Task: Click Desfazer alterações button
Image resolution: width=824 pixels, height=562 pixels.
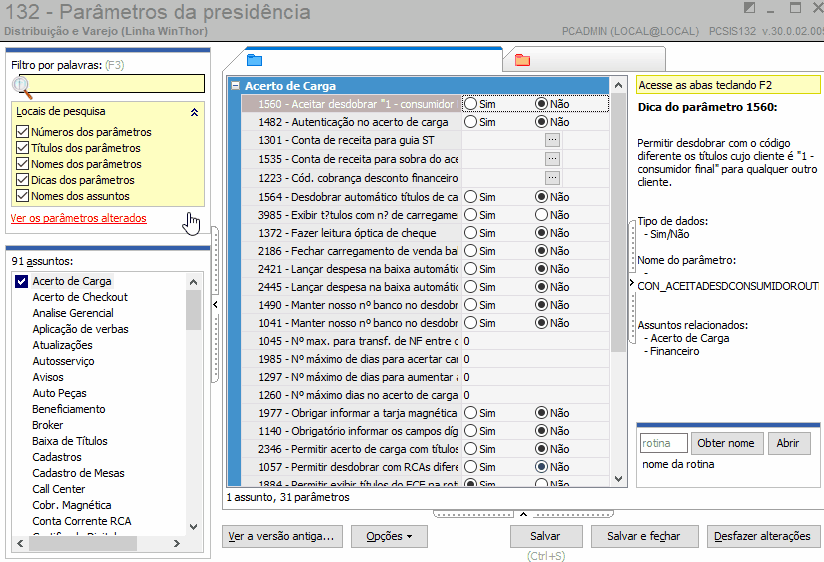Action: [x=763, y=536]
